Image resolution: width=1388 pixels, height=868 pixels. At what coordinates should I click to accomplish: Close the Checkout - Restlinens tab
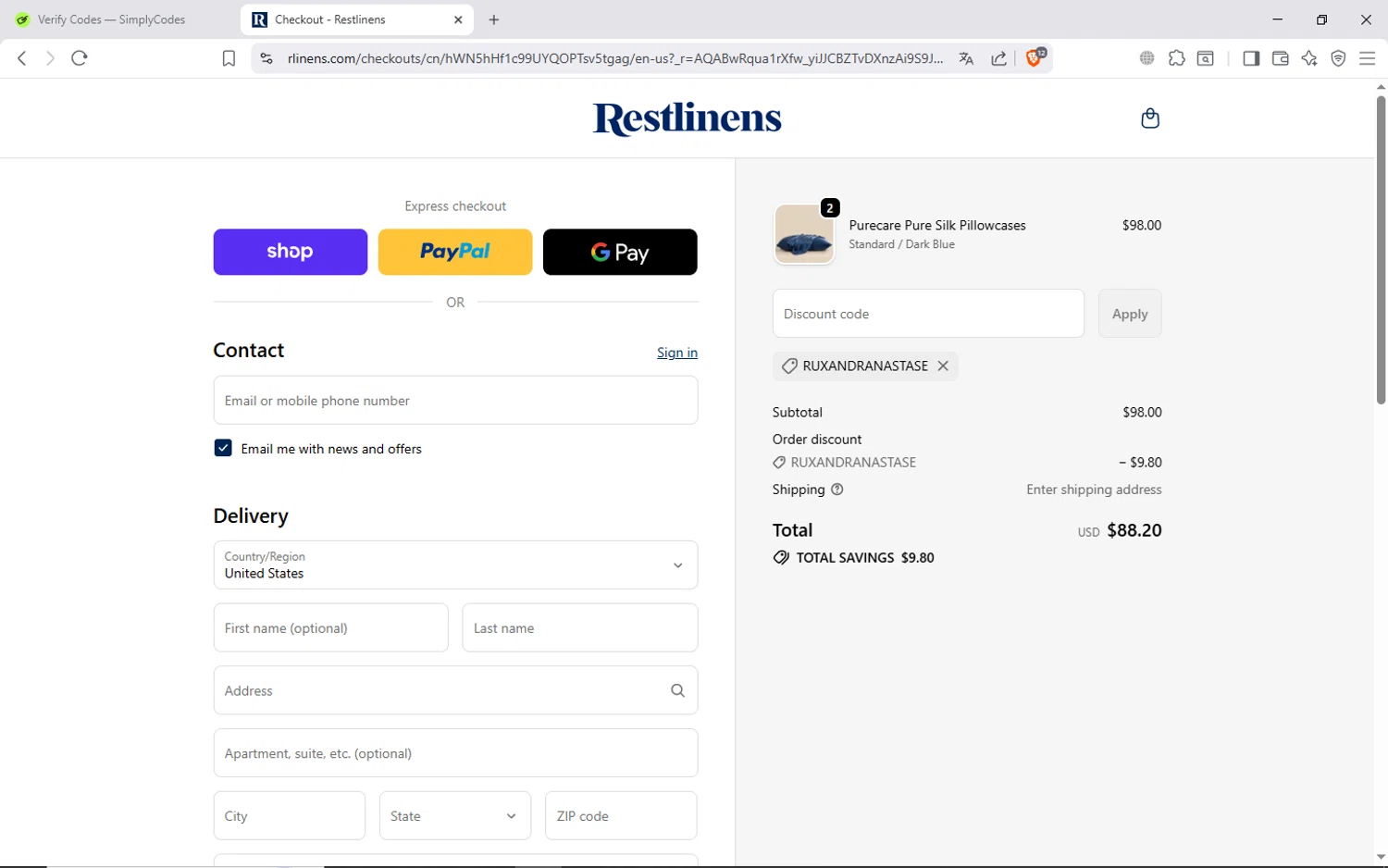tap(458, 19)
